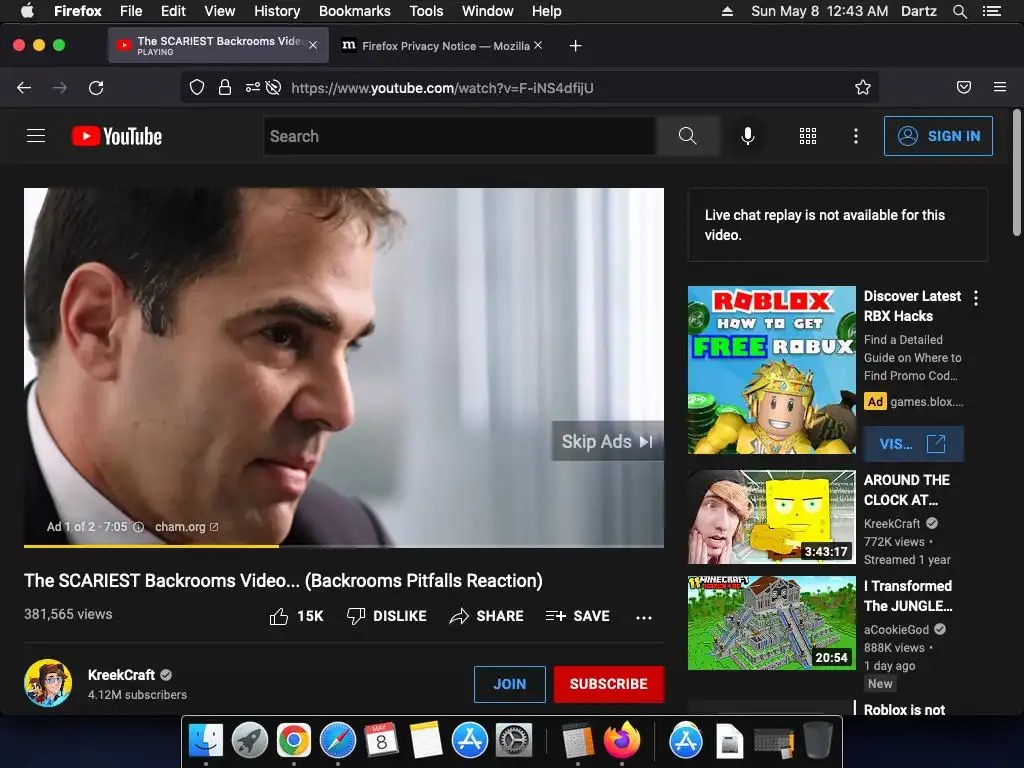Open 'I Transformed The JUNGLE' video title
Screen dimensions: 1024x768
click(x=908, y=596)
